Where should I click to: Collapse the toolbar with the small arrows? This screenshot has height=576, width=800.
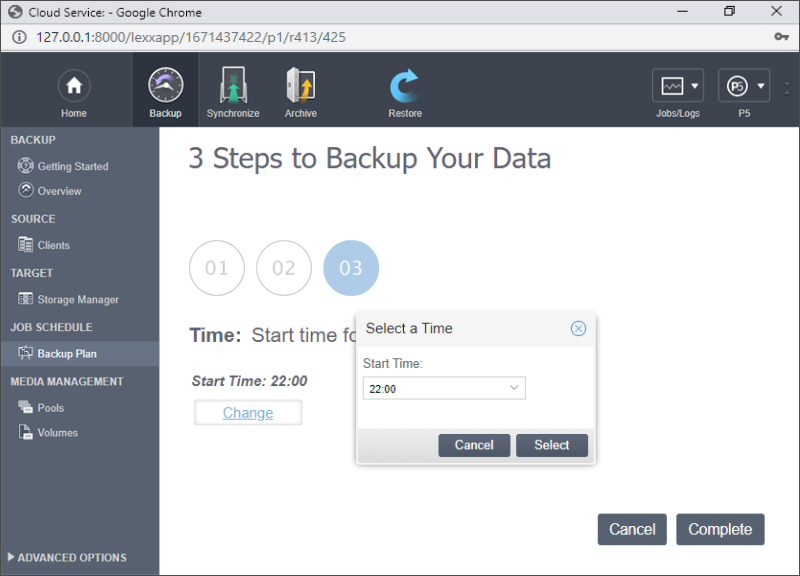[787, 88]
